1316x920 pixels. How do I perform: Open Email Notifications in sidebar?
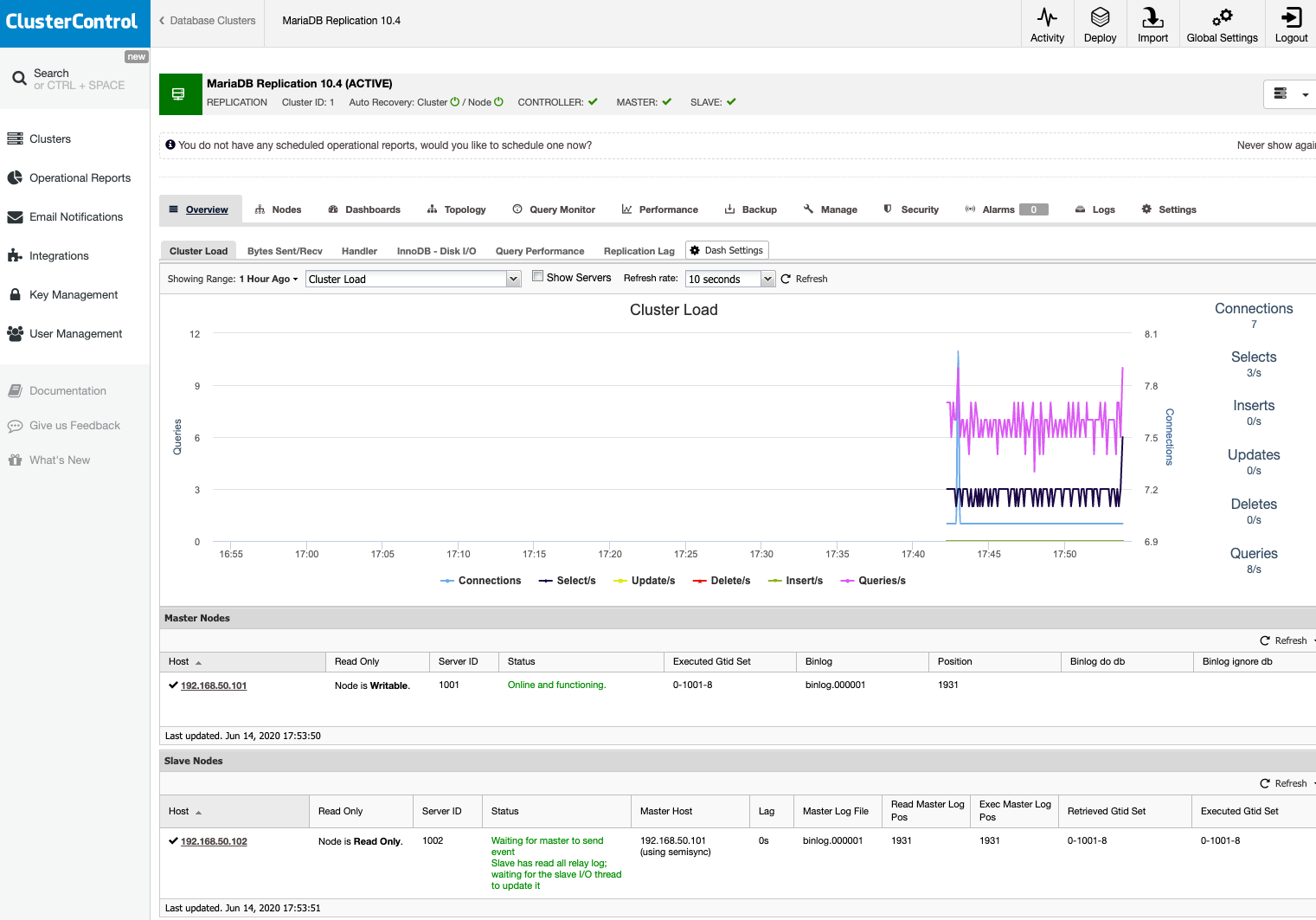pos(76,216)
